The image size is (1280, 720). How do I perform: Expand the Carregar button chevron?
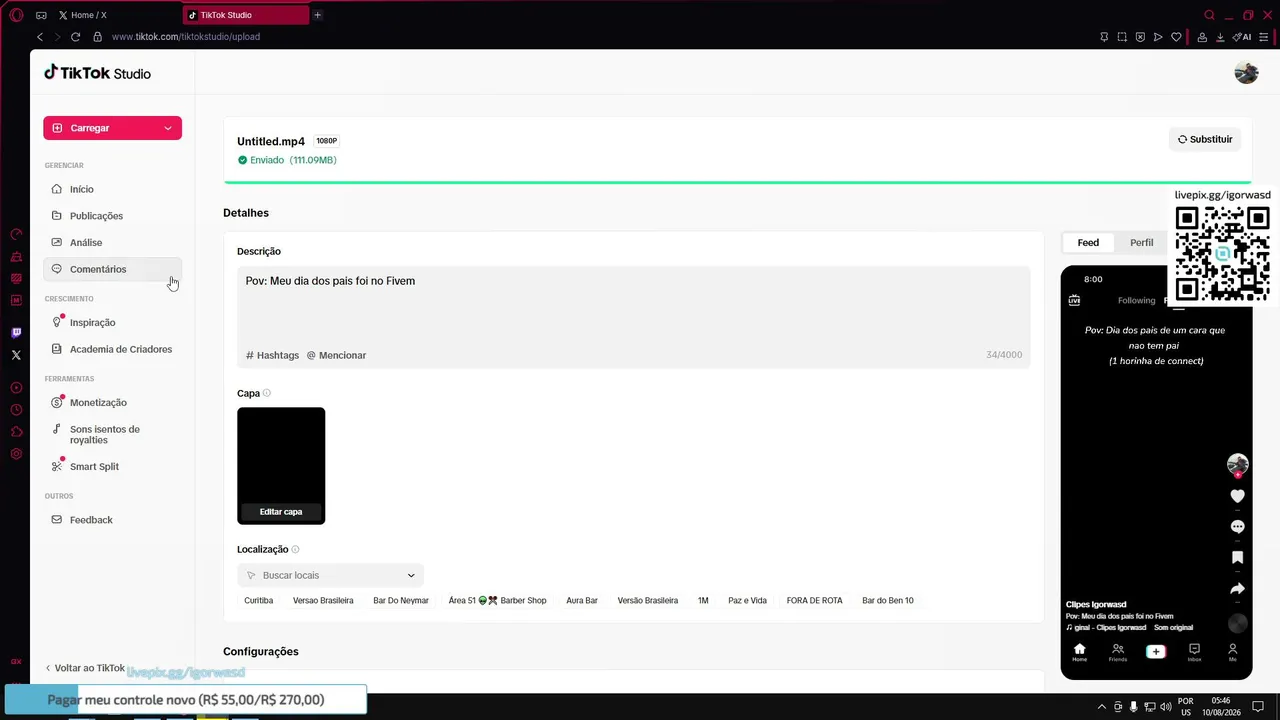tap(168, 128)
